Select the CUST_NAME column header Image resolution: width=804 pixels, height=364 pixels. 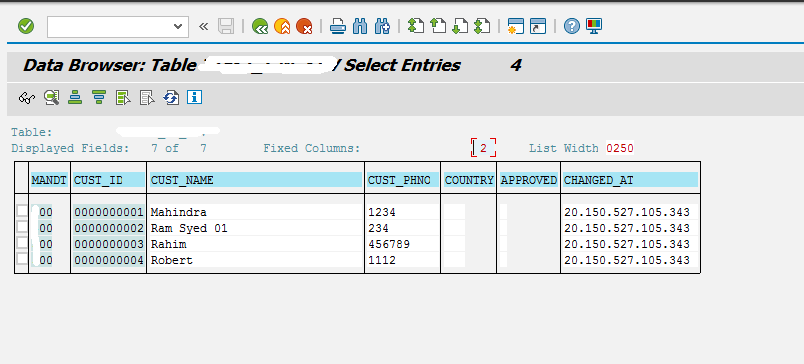tap(255, 180)
